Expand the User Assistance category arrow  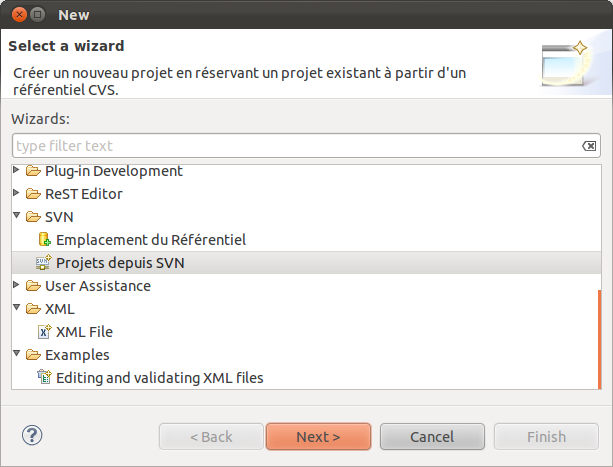pos(16,285)
